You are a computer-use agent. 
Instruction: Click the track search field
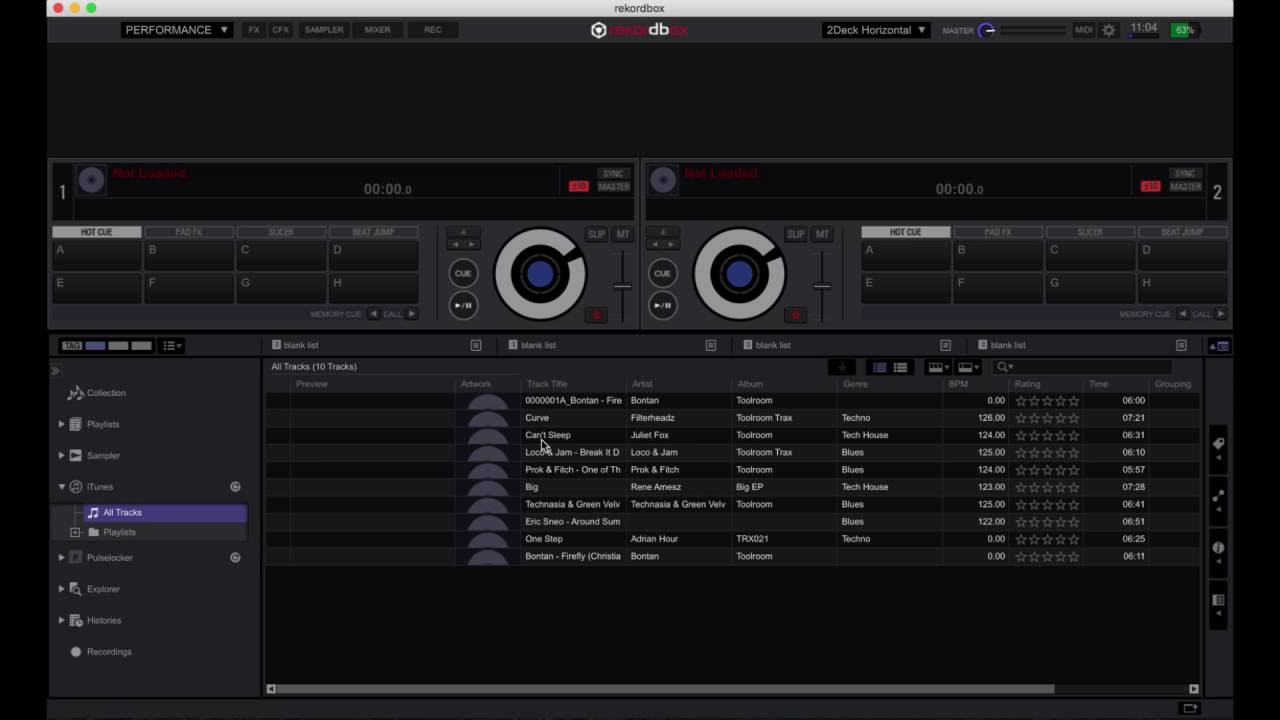pyautogui.click(x=1083, y=367)
